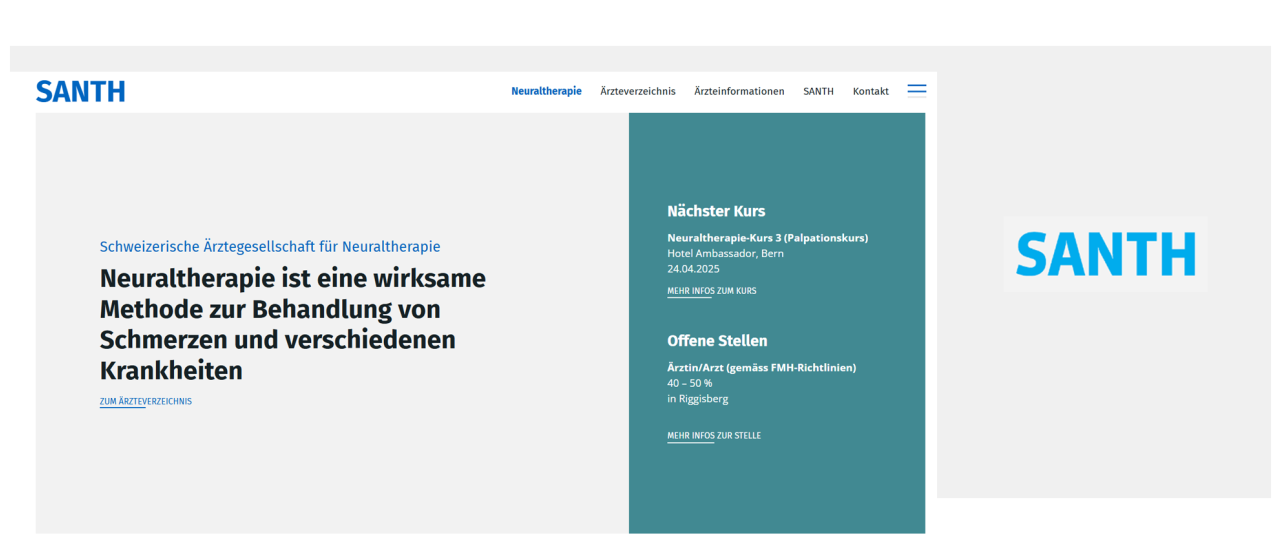
Task: Select the Neuraltherapie-Kurs 3 (Palpationskurs) title
Action: coord(767,238)
